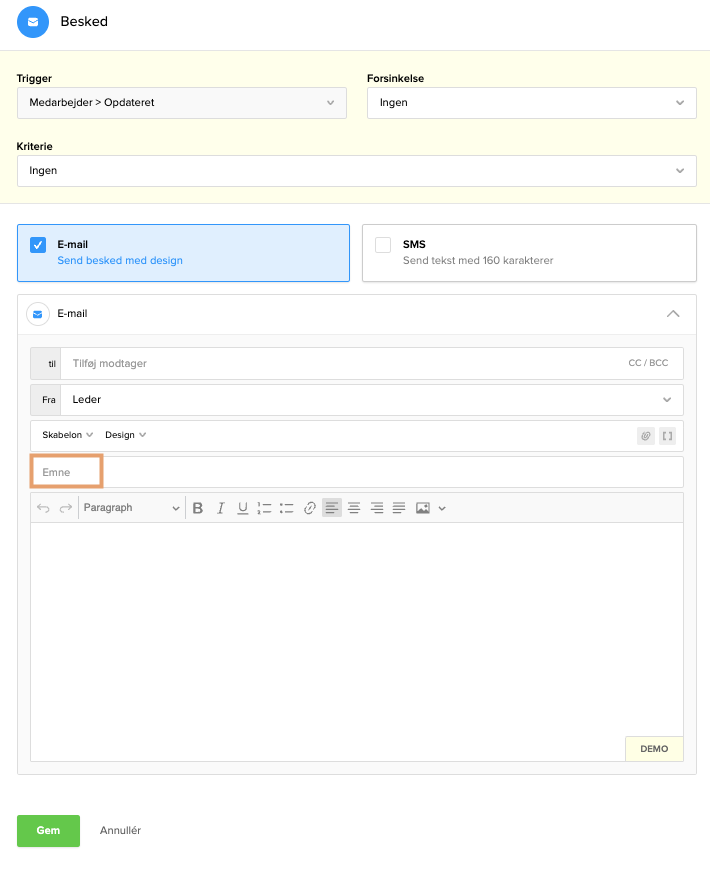Apply italic formatting
The image size is (710, 870).
click(x=220, y=508)
